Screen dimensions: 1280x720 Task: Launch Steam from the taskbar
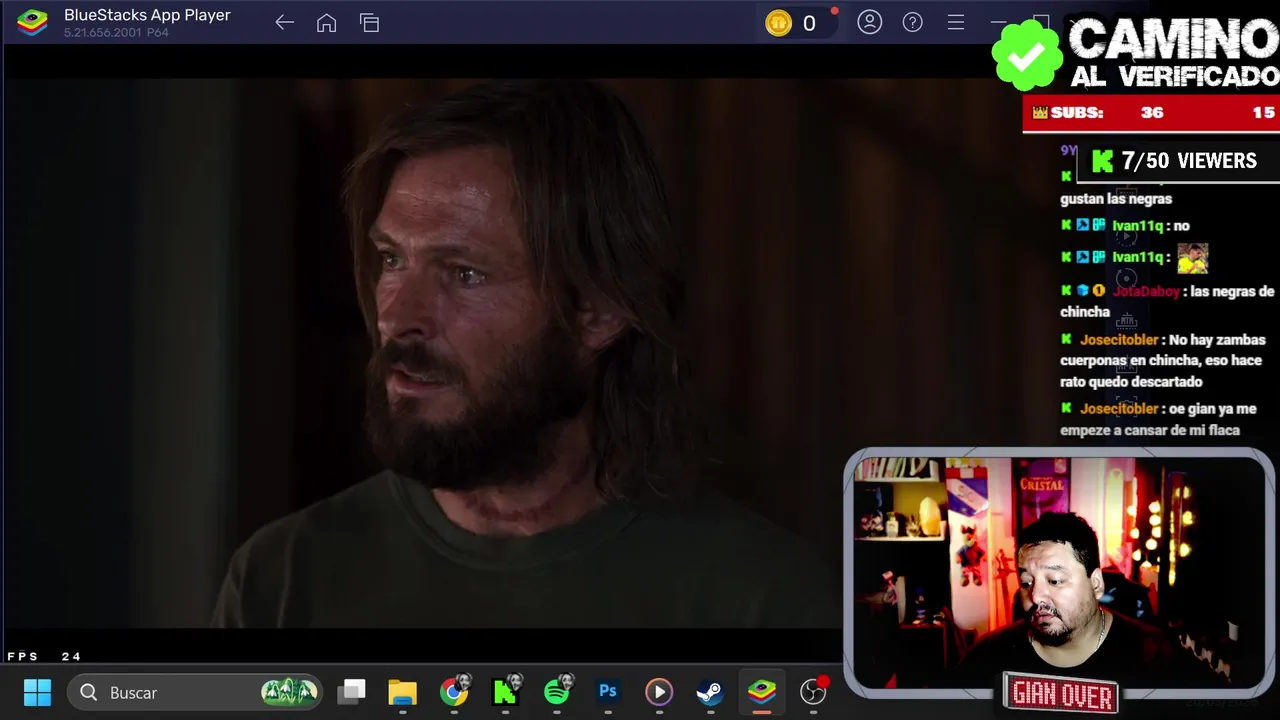pos(709,692)
